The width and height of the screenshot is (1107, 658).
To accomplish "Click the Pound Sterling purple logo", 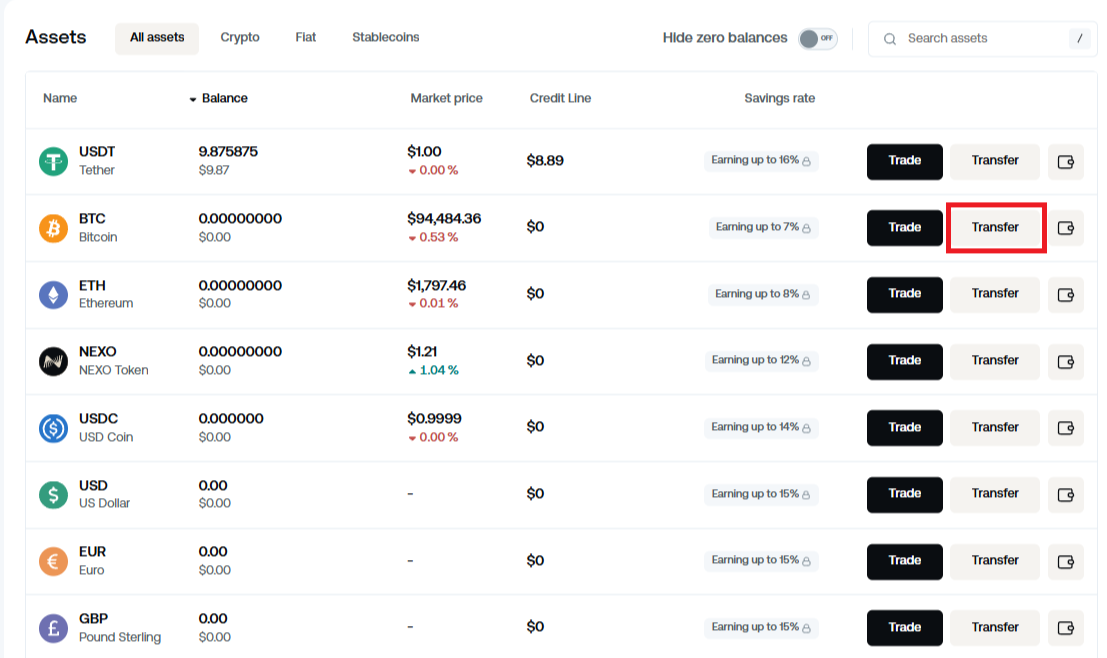I will click(x=53, y=628).
